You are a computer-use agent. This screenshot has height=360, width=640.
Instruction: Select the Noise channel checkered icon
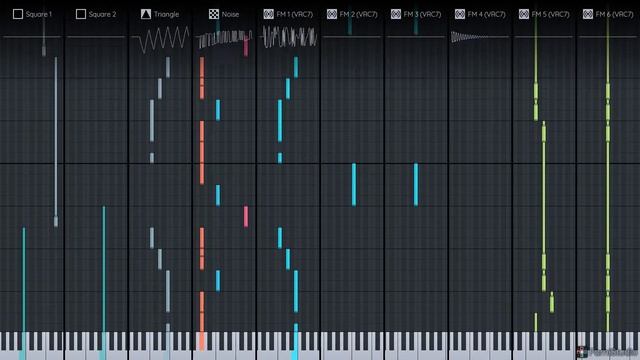pyautogui.click(x=214, y=14)
